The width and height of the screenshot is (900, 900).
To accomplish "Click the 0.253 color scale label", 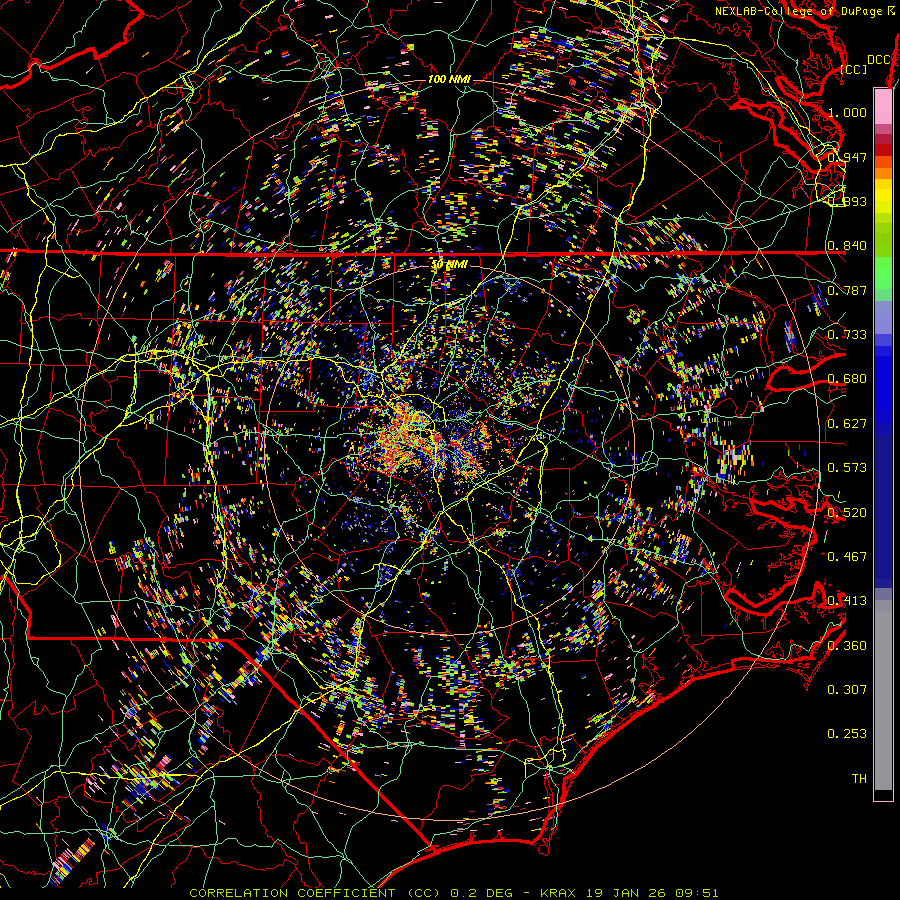I will [847, 734].
